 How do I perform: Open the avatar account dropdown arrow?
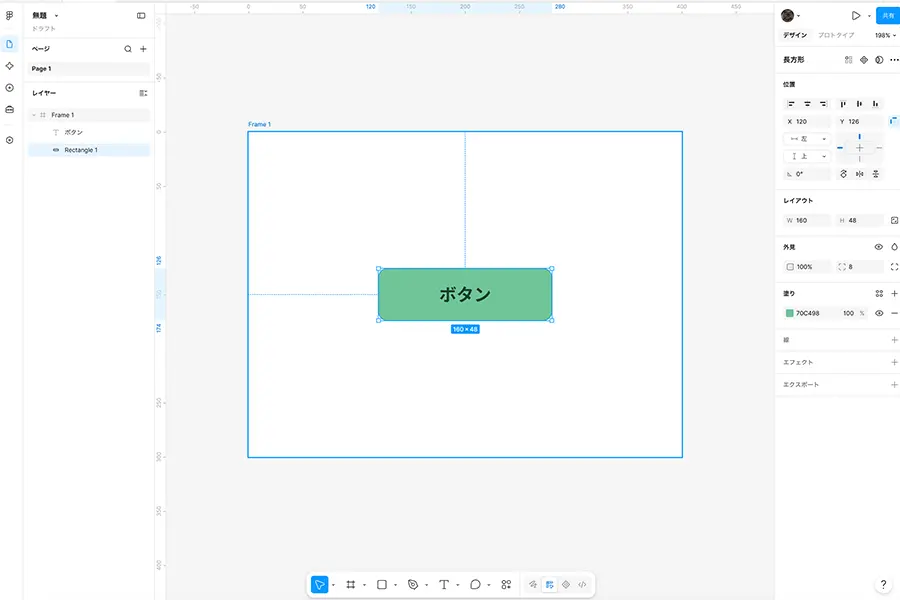[798, 16]
